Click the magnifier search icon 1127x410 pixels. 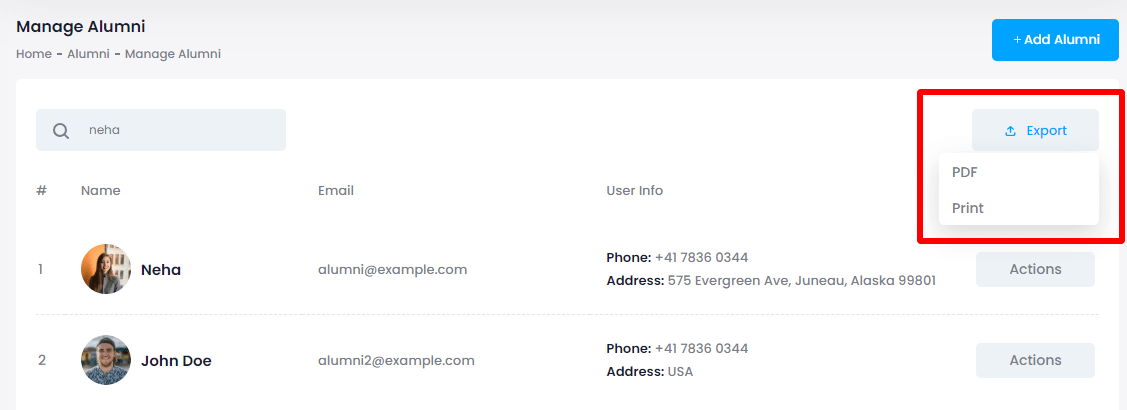pos(61,131)
